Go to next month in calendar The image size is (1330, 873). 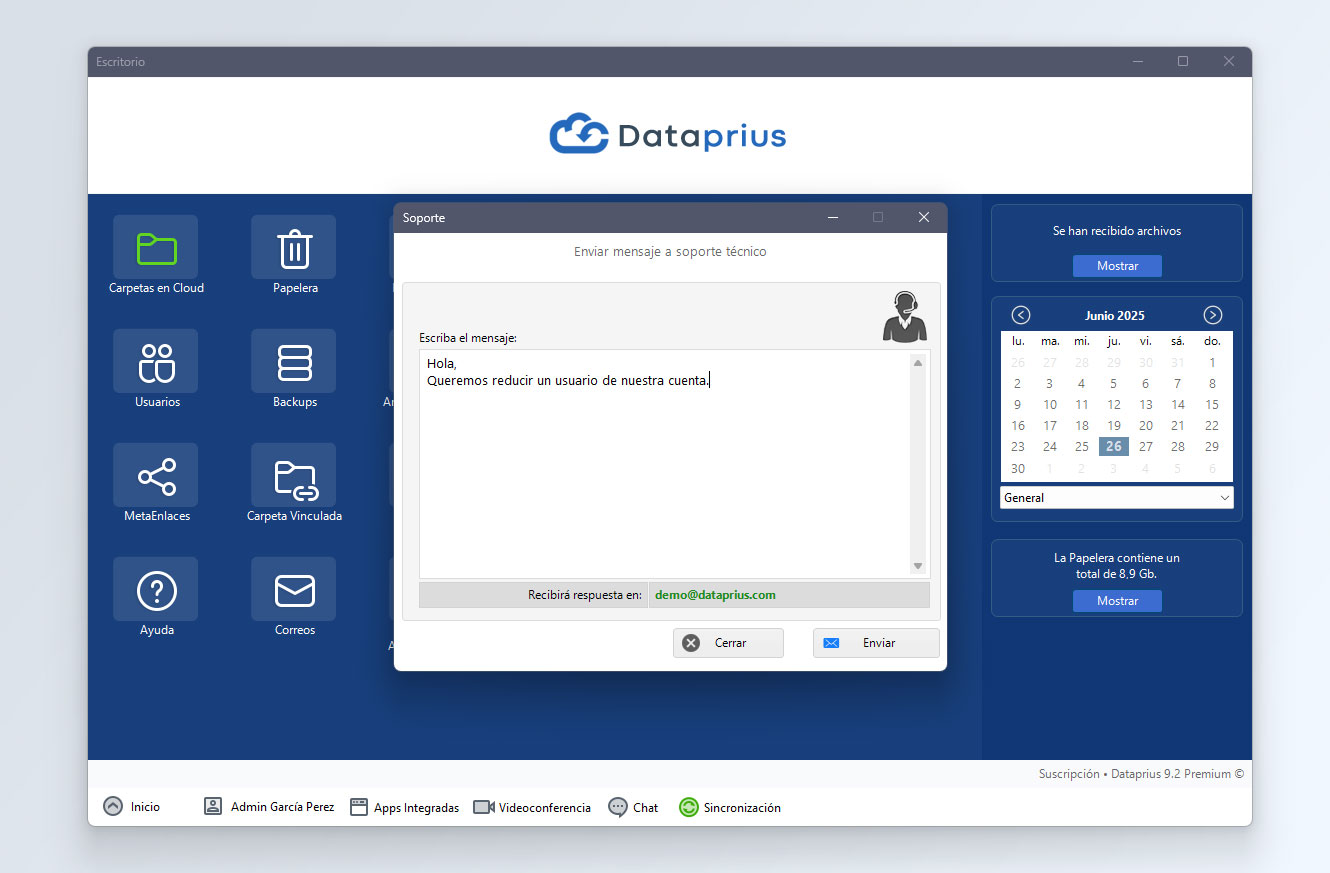point(1213,315)
